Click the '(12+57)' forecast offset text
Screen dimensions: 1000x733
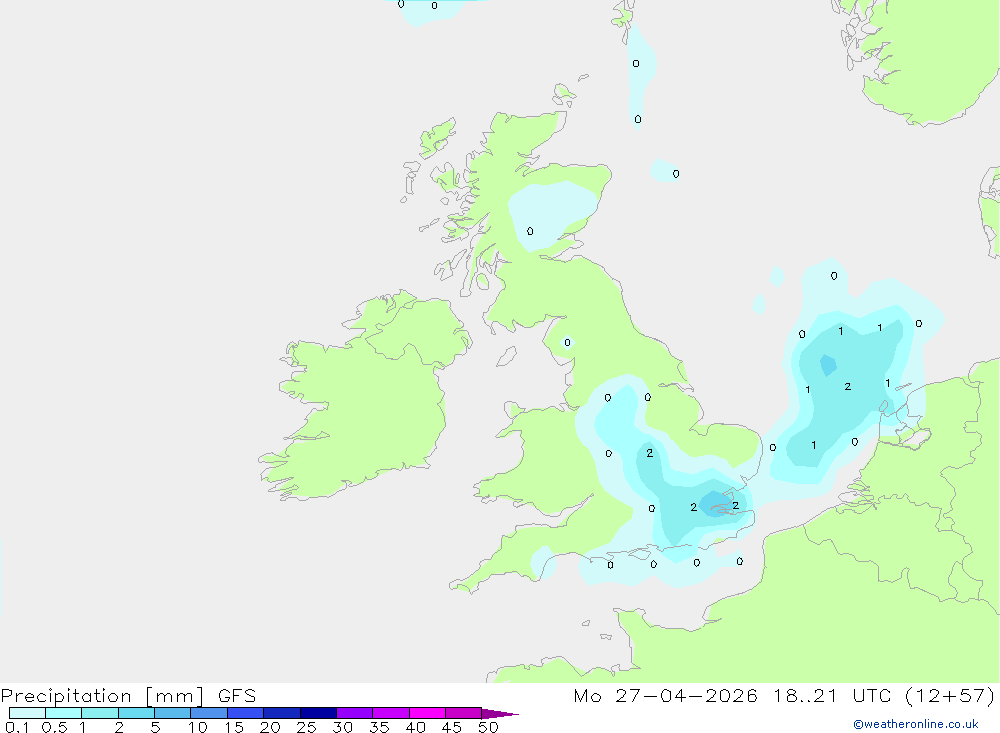tap(950, 696)
